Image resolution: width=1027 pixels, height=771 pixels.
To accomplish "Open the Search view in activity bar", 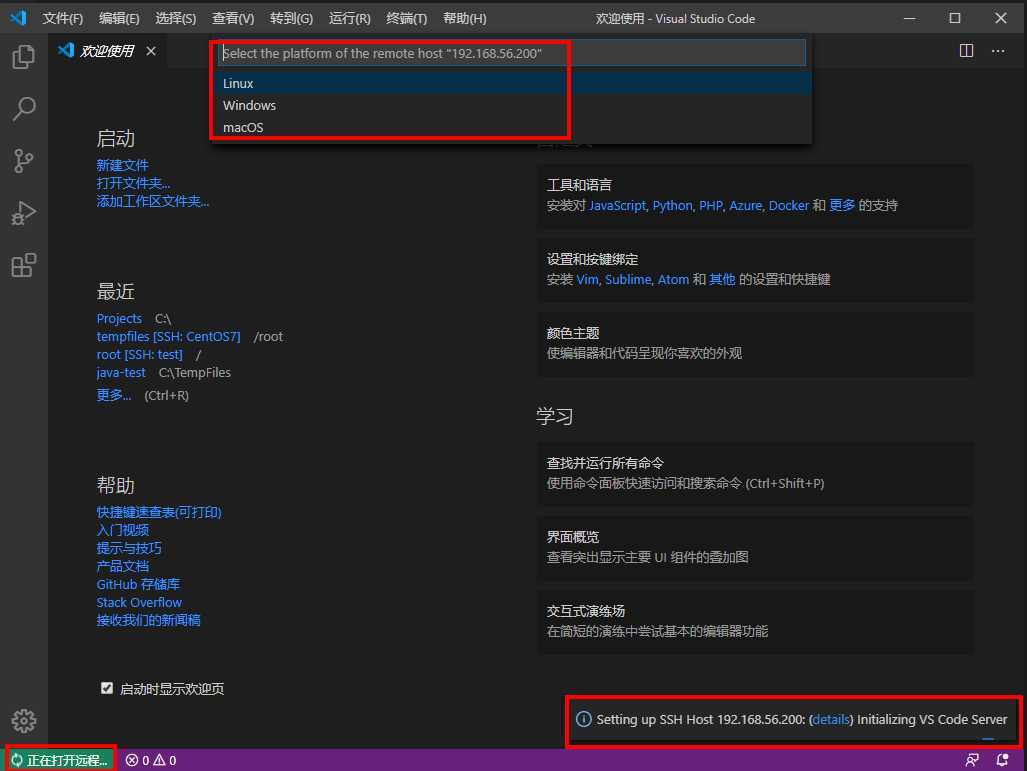I will tap(24, 109).
